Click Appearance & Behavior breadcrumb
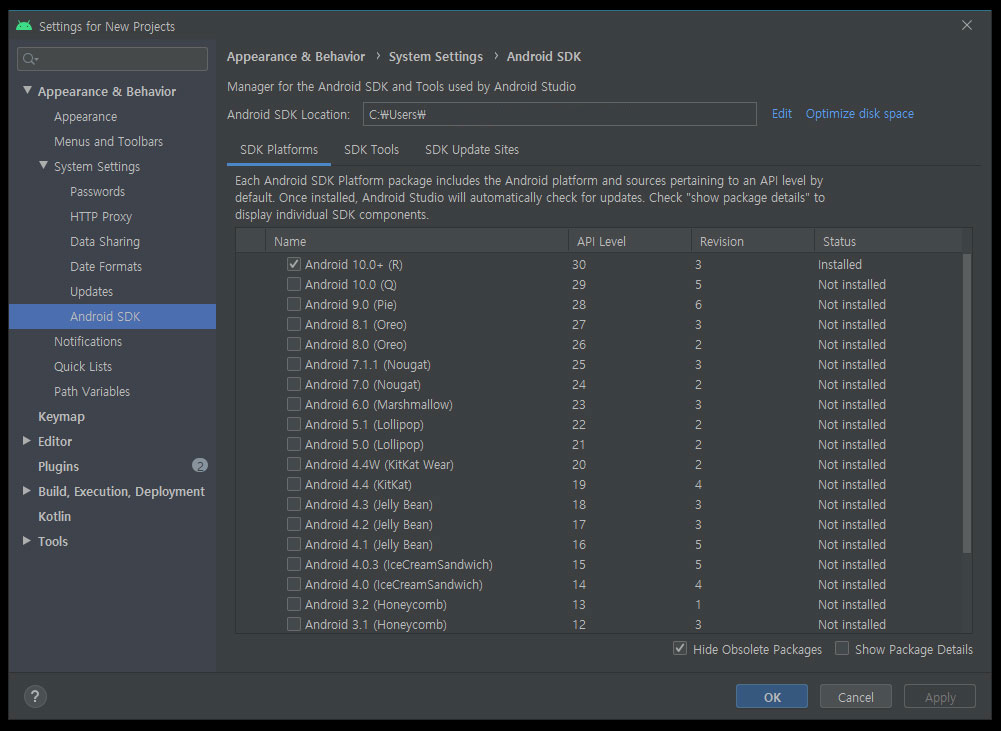The image size is (1001, 731). (x=296, y=56)
